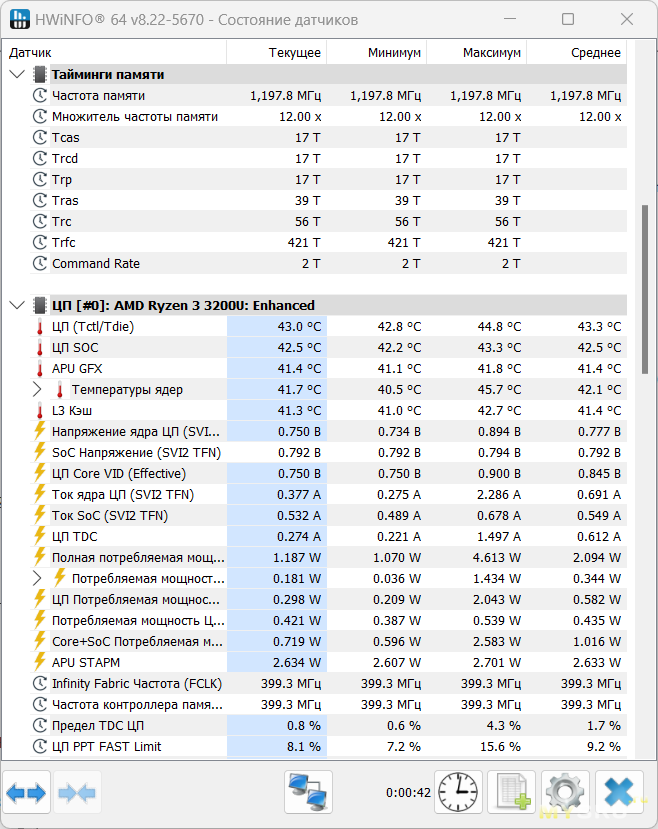Open sensor settings gear icon
658x829 pixels.
565,791
